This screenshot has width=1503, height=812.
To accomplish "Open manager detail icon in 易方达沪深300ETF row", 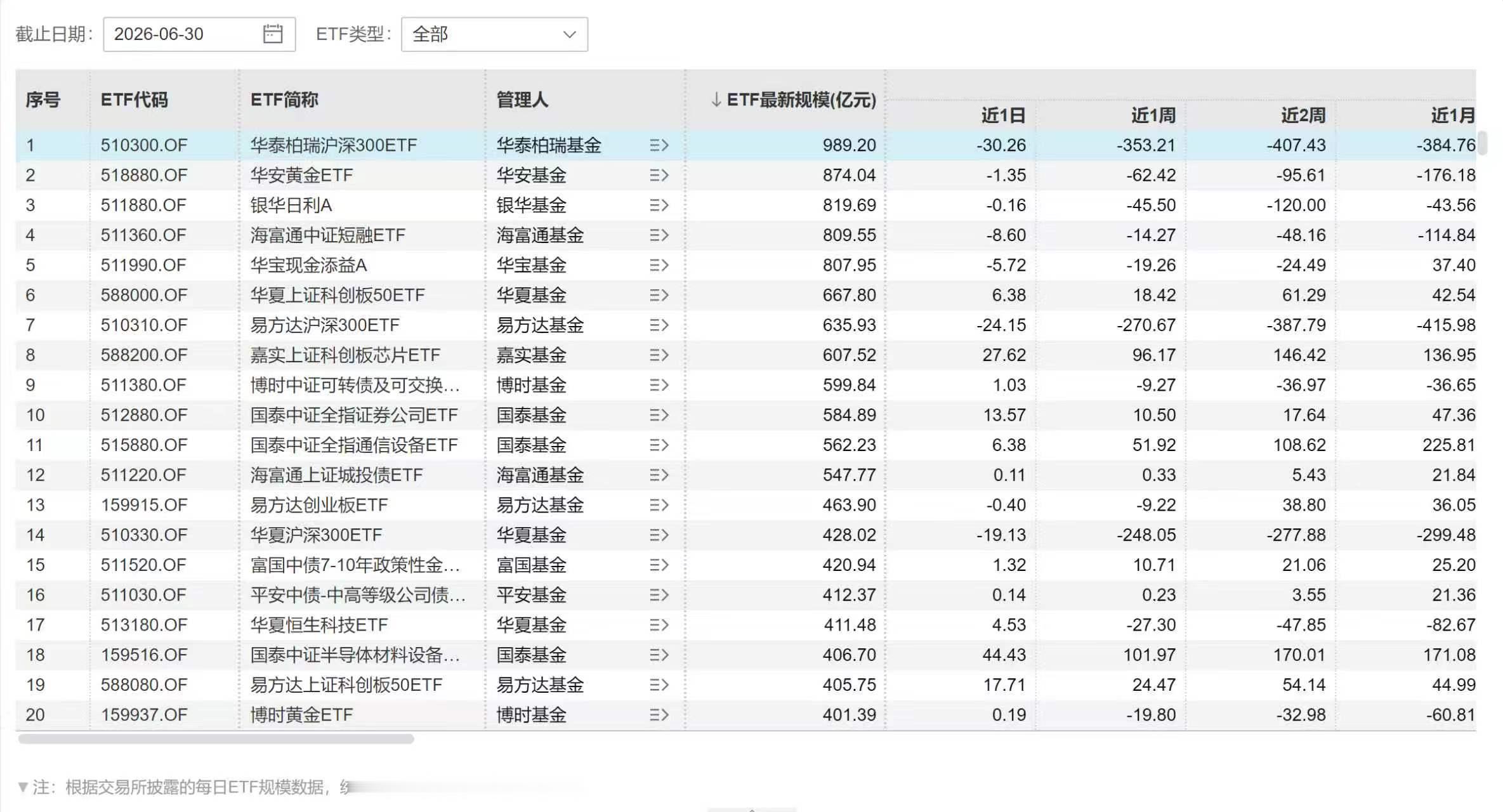I will (x=659, y=325).
